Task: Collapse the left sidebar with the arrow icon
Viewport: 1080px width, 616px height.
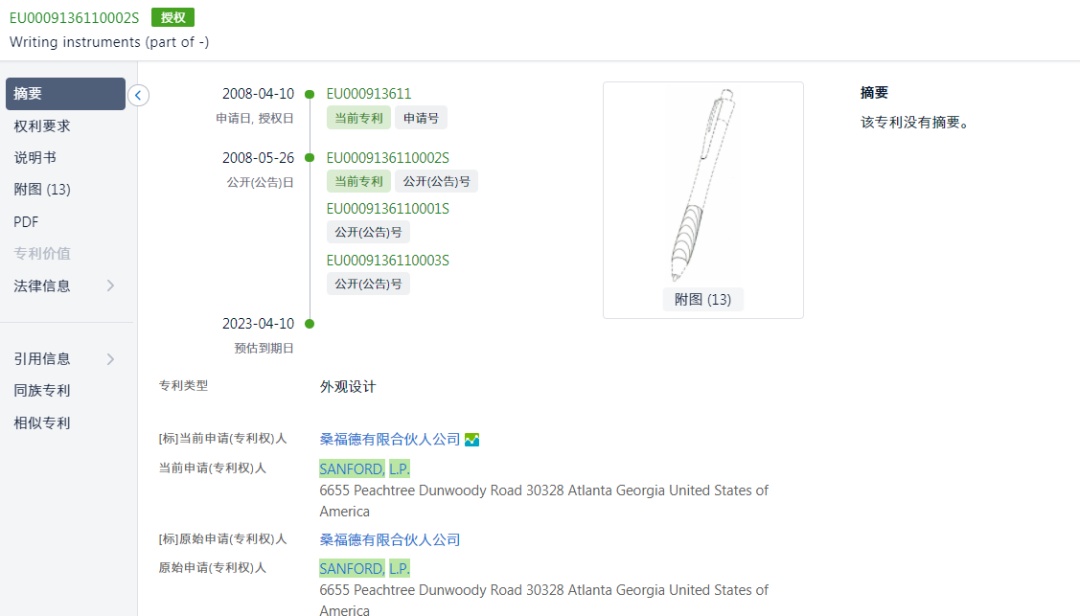Action: (x=139, y=95)
